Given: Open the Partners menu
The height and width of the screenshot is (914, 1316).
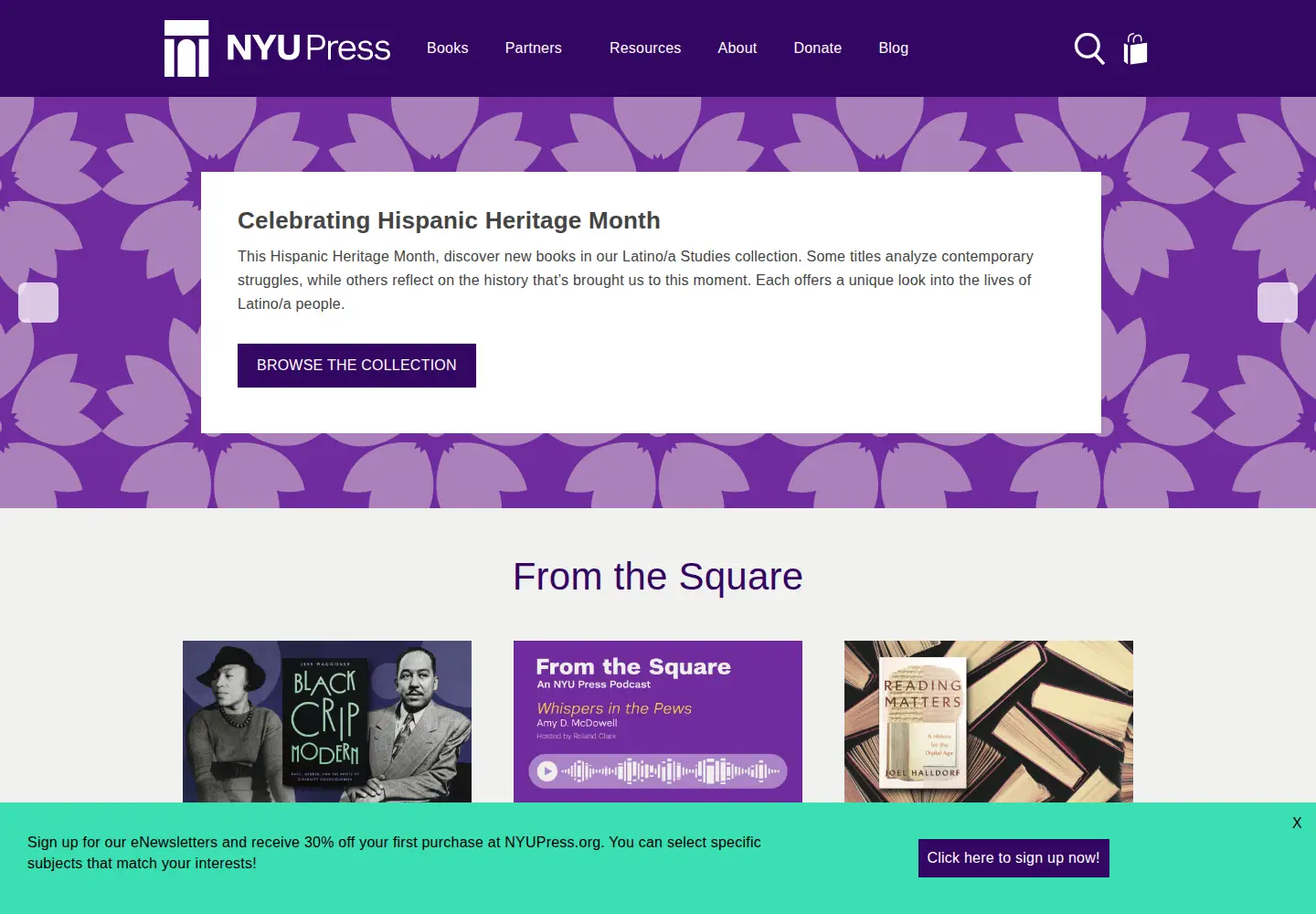Looking at the screenshot, I should pyautogui.click(x=534, y=48).
